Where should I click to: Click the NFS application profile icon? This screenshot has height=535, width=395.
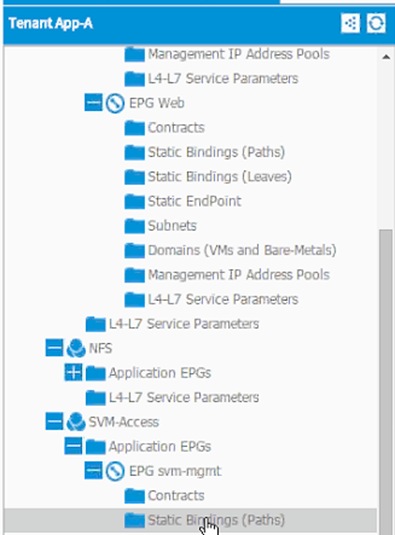click(x=76, y=348)
